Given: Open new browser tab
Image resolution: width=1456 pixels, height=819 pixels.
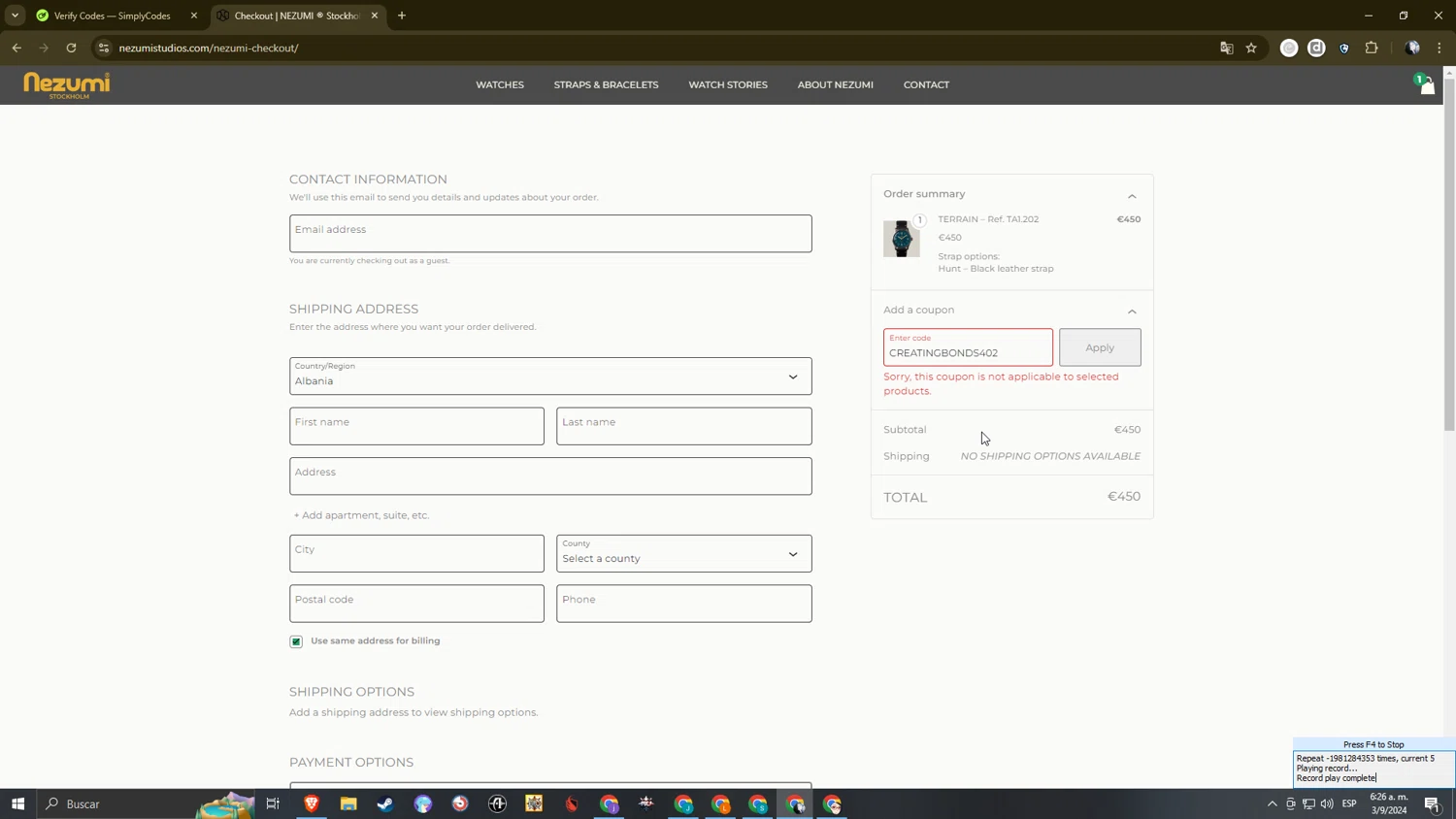Looking at the screenshot, I should [402, 16].
